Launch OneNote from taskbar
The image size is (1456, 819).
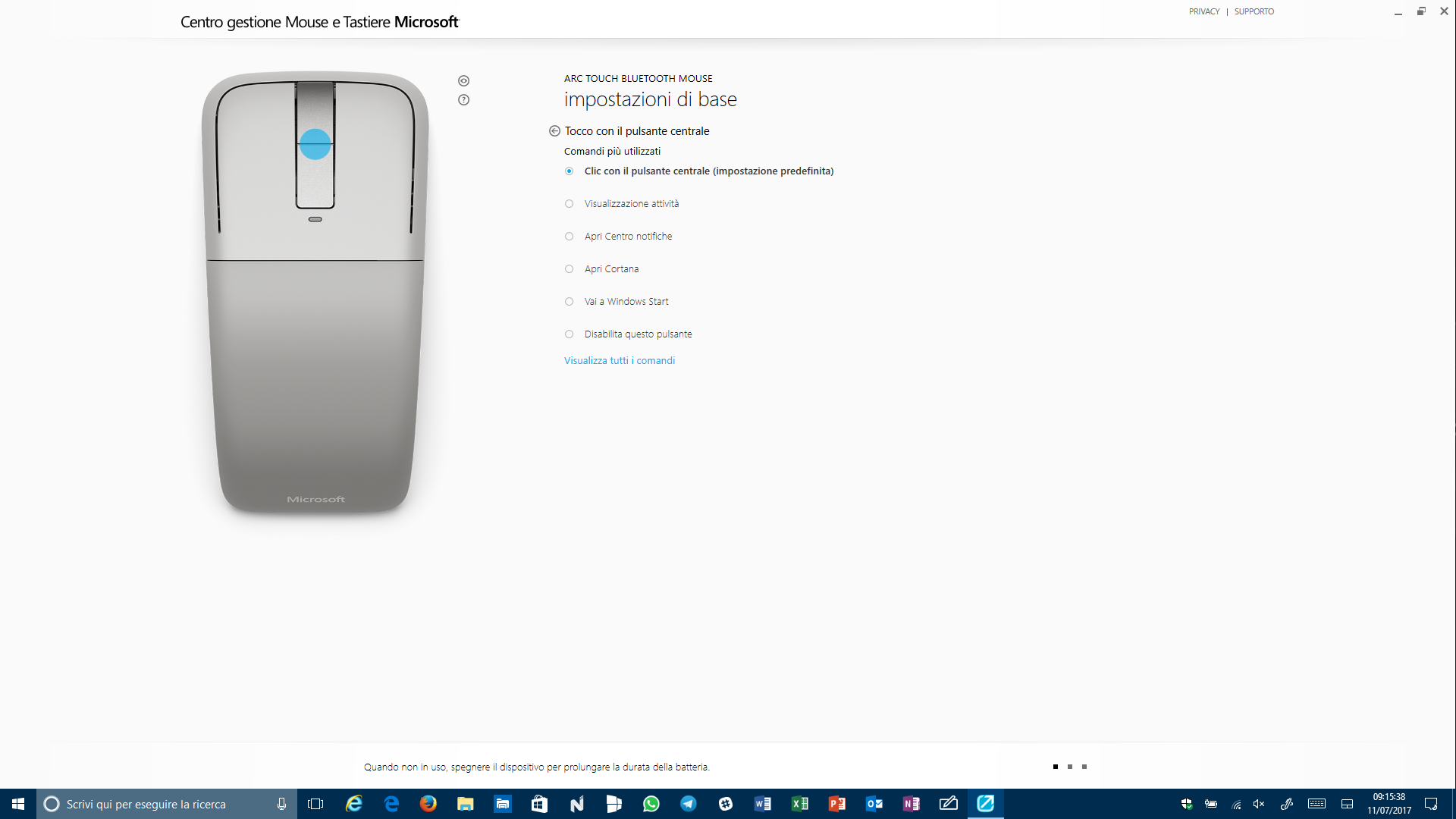[x=912, y=804]
